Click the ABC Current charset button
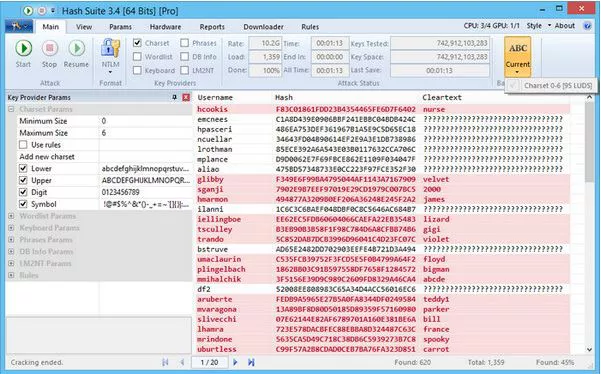 tap(517, 56)
